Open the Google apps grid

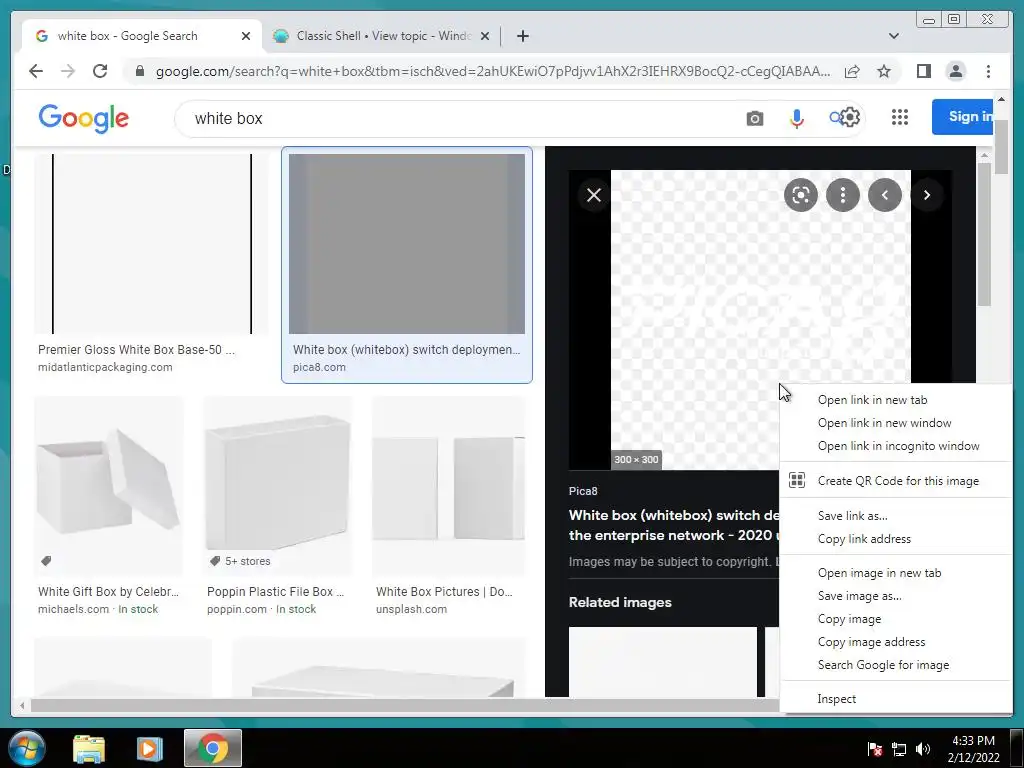pos(900,117)
